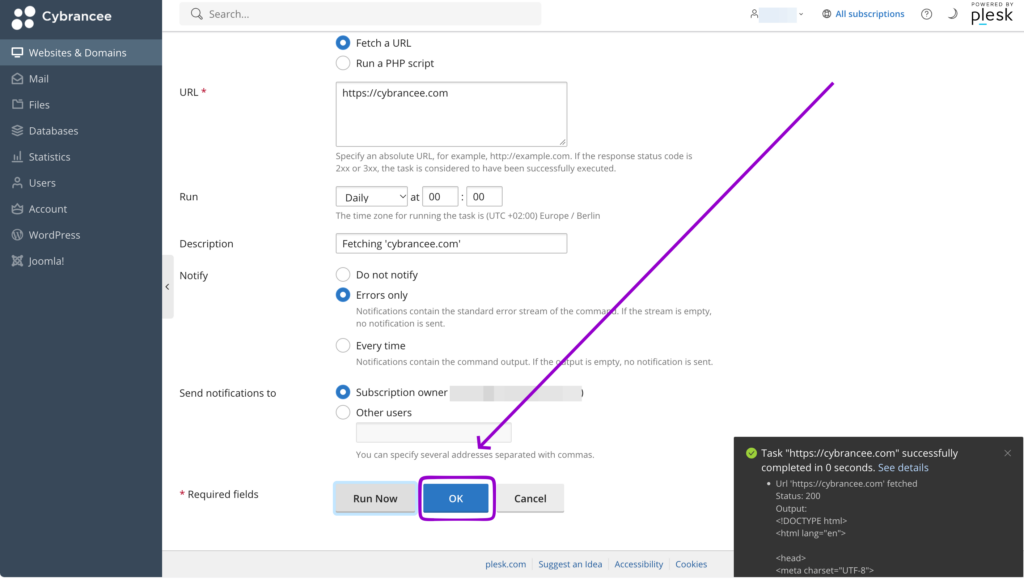The height and width of the screenshot is (580, 1024).
Task: Click the Websites & Domains monitor icon
Action: [17, 52]
